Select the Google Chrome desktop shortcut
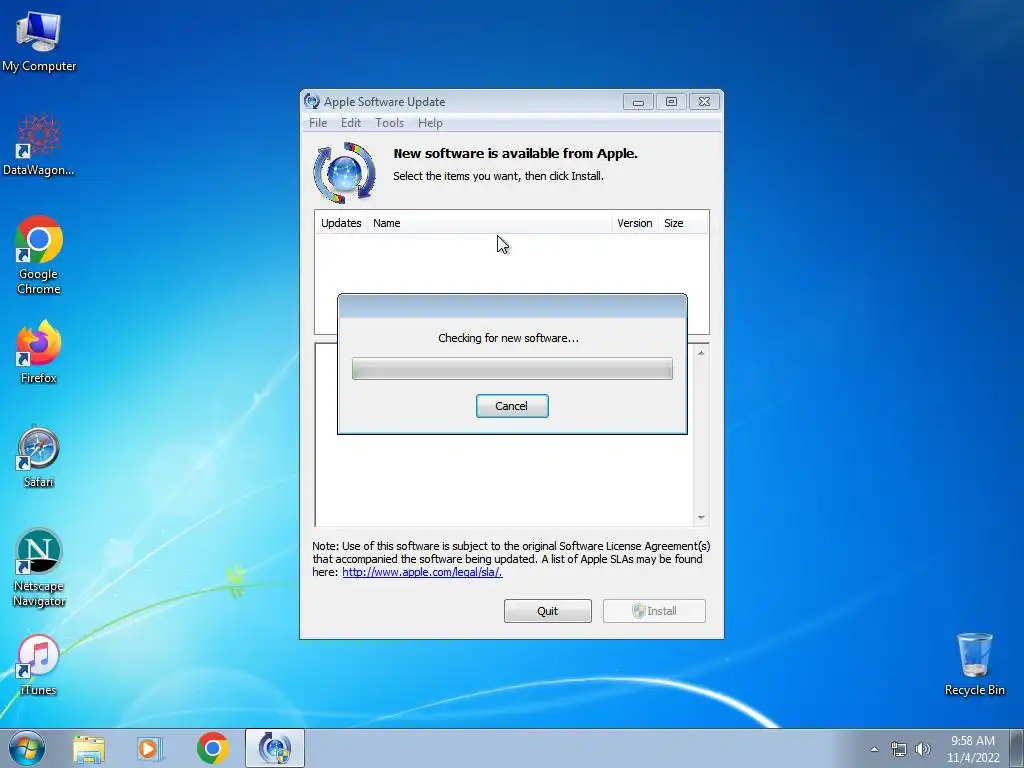The height and width of the screenshot is (768, 1024). (39, 255)
